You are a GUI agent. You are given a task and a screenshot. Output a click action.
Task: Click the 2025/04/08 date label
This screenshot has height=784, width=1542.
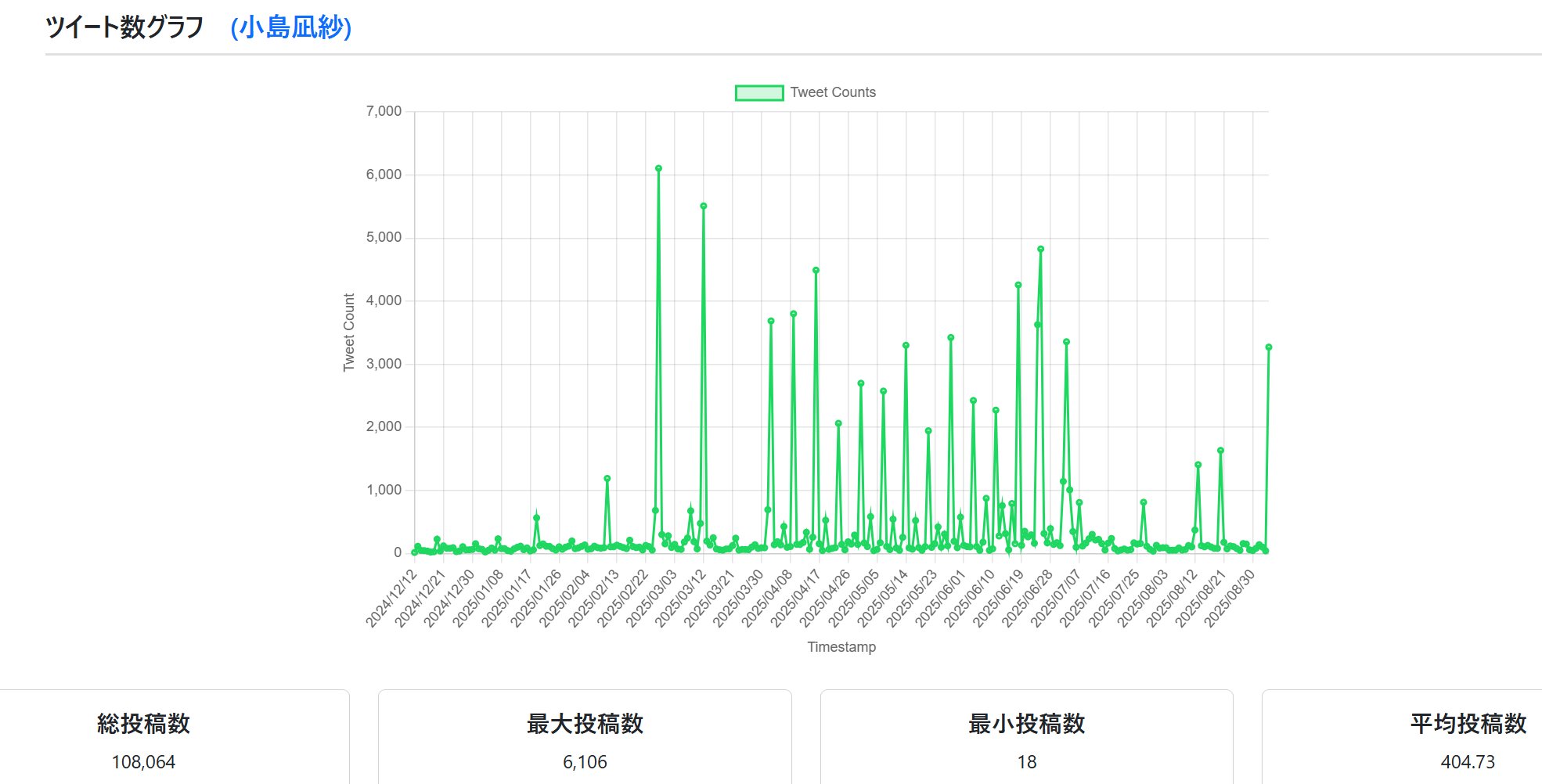click(x=768, y=599)
